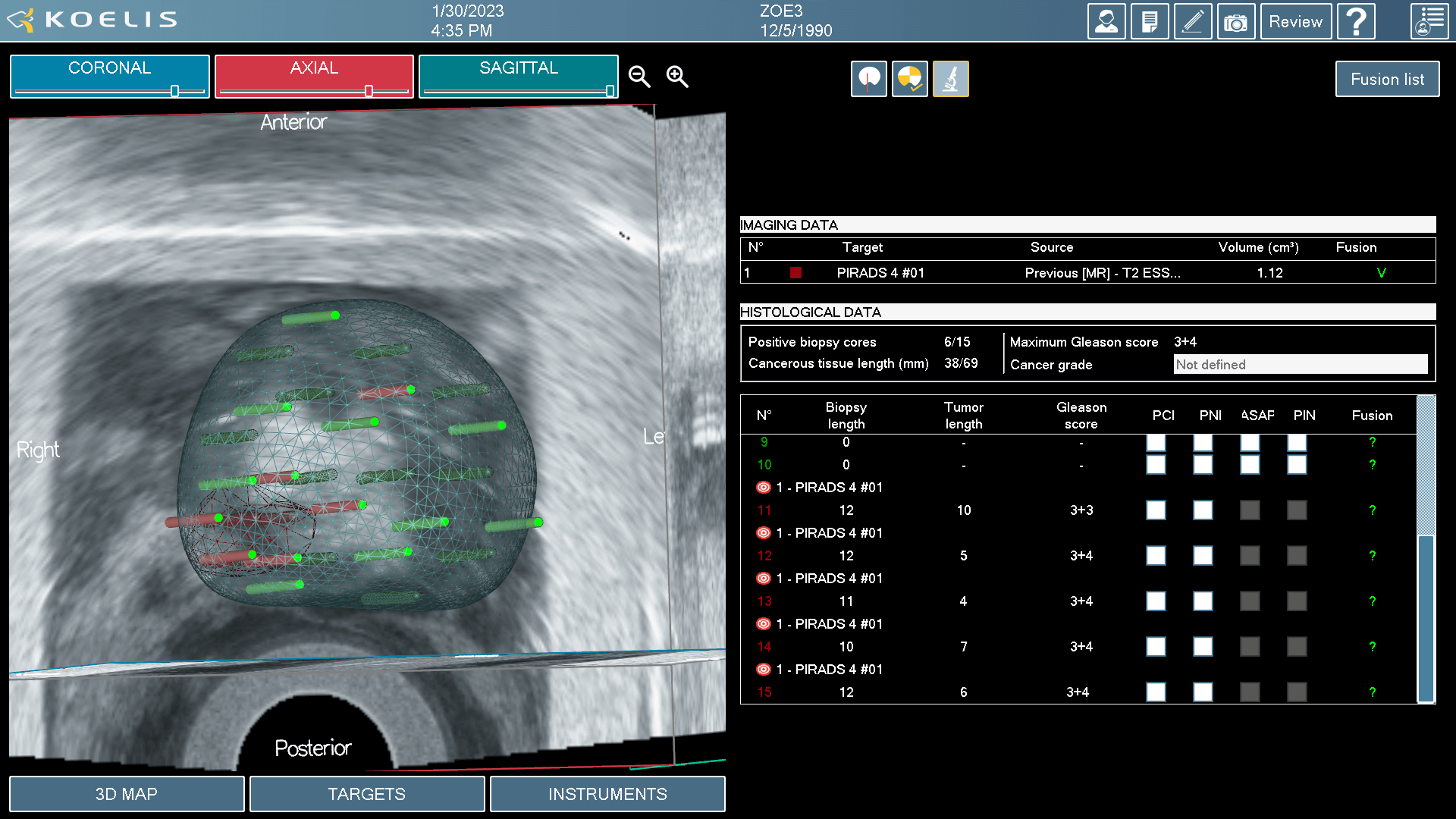Open help with the question mark icon
This screenshot has width=1456, height=819.
pos(1356,21)
